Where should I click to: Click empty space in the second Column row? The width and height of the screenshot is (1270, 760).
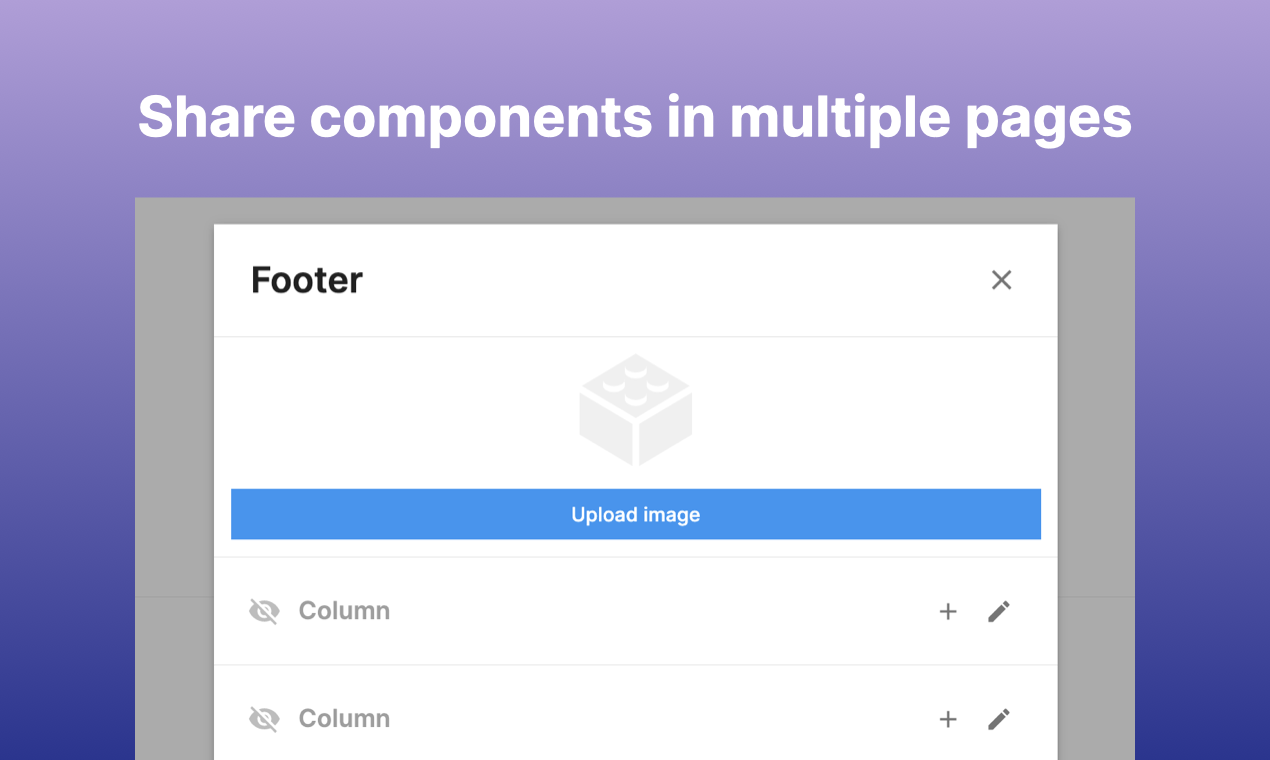660,719
